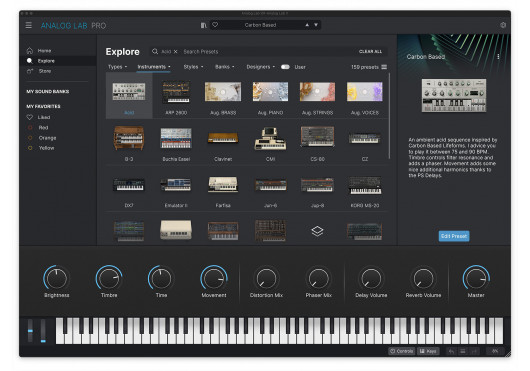Expand the Styles filter dropdown

[193, 67]
